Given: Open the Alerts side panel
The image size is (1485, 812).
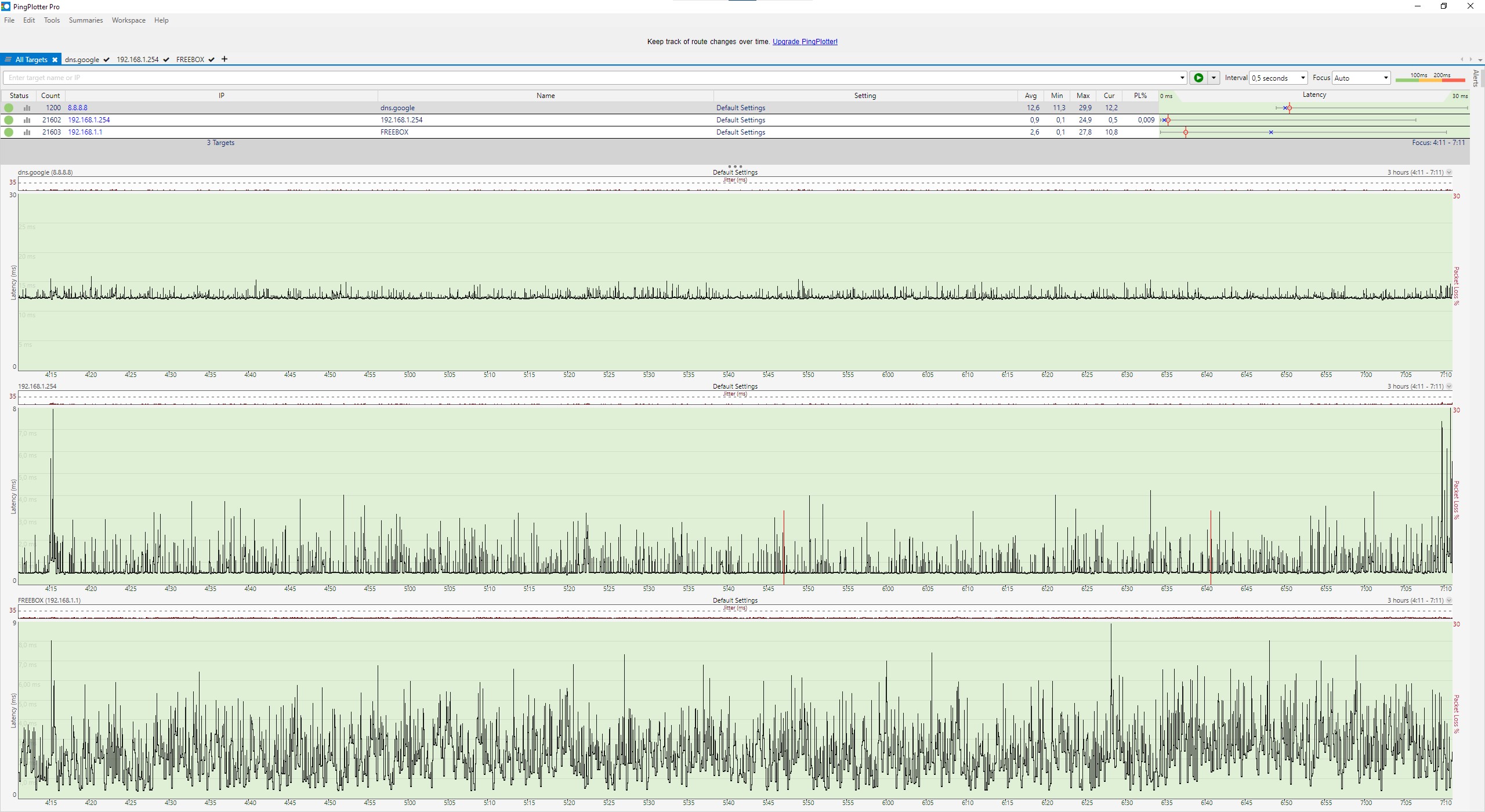Looking at the screenshot, I should pos(1476,78).
